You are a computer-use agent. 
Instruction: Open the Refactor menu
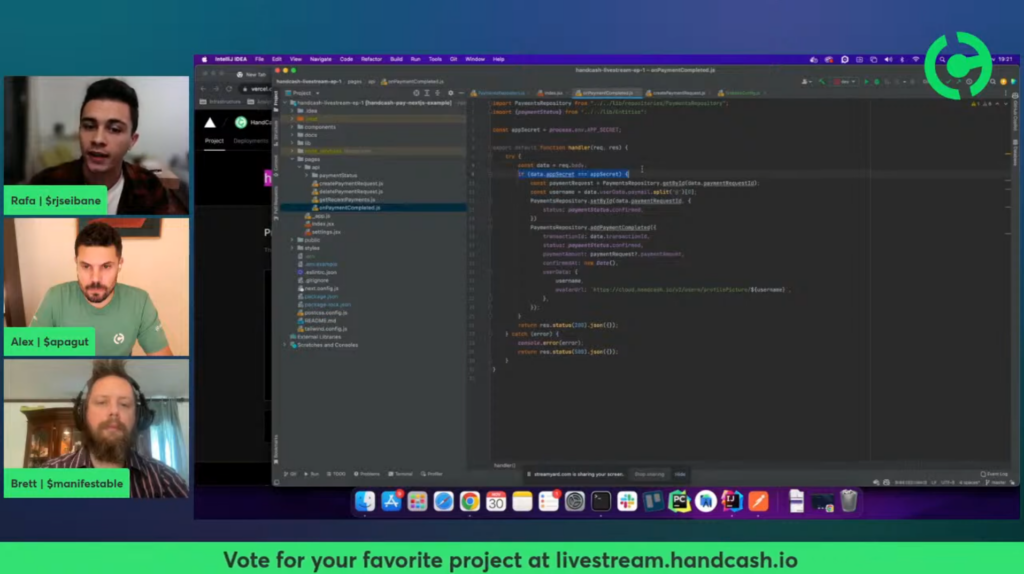[371, 59]
